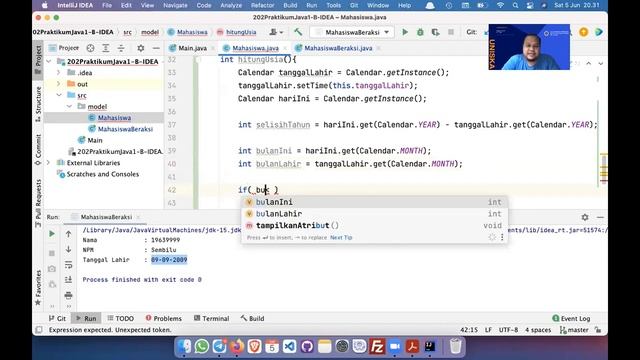
Task: Open FileZilla from the Dock
Action: [377, 347]
